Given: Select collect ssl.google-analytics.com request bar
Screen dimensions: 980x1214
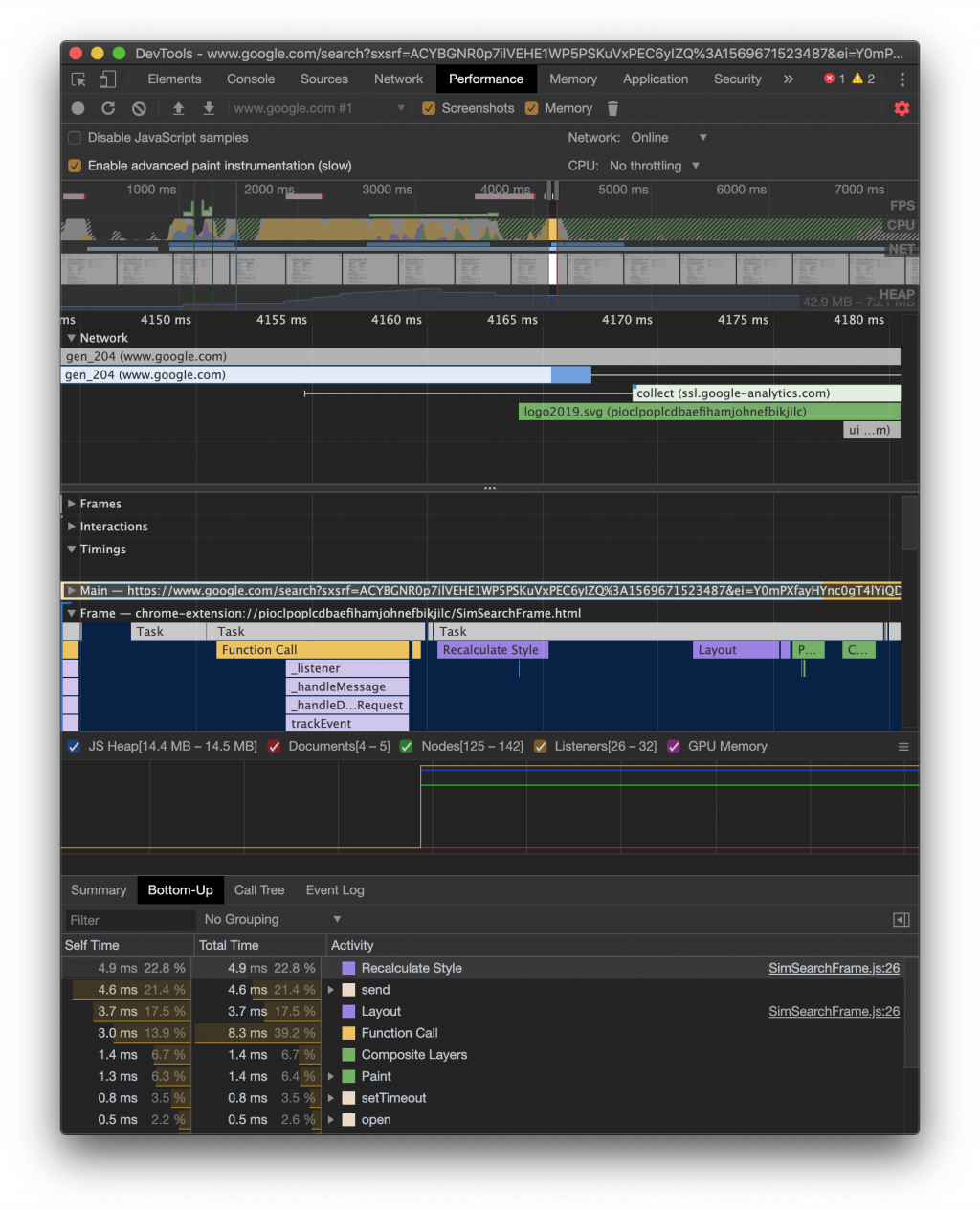Looking at the screenshot, I should click(x=767, y=393).
